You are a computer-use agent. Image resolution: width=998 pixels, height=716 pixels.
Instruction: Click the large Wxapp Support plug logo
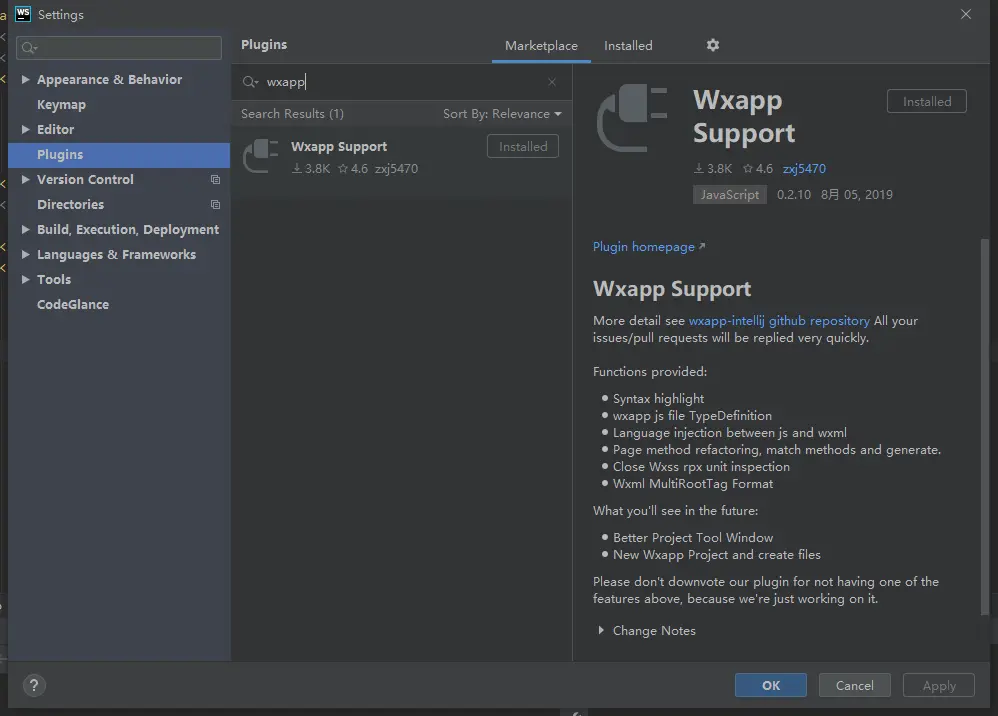click(631, 118)
